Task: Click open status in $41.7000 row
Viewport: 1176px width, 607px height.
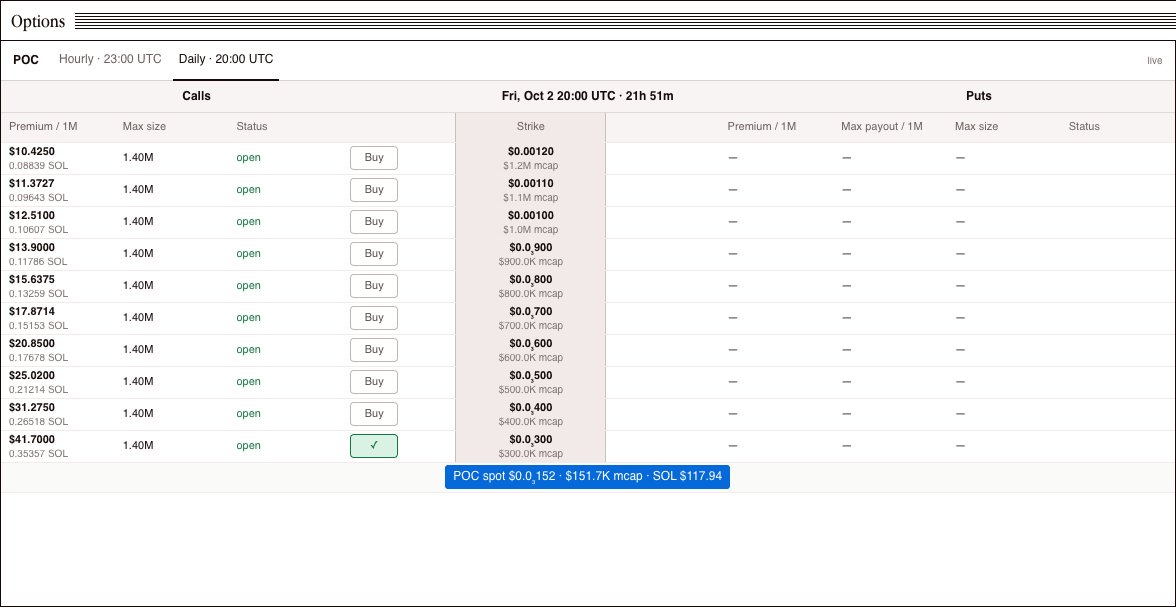Action: [x=248, y=446]
